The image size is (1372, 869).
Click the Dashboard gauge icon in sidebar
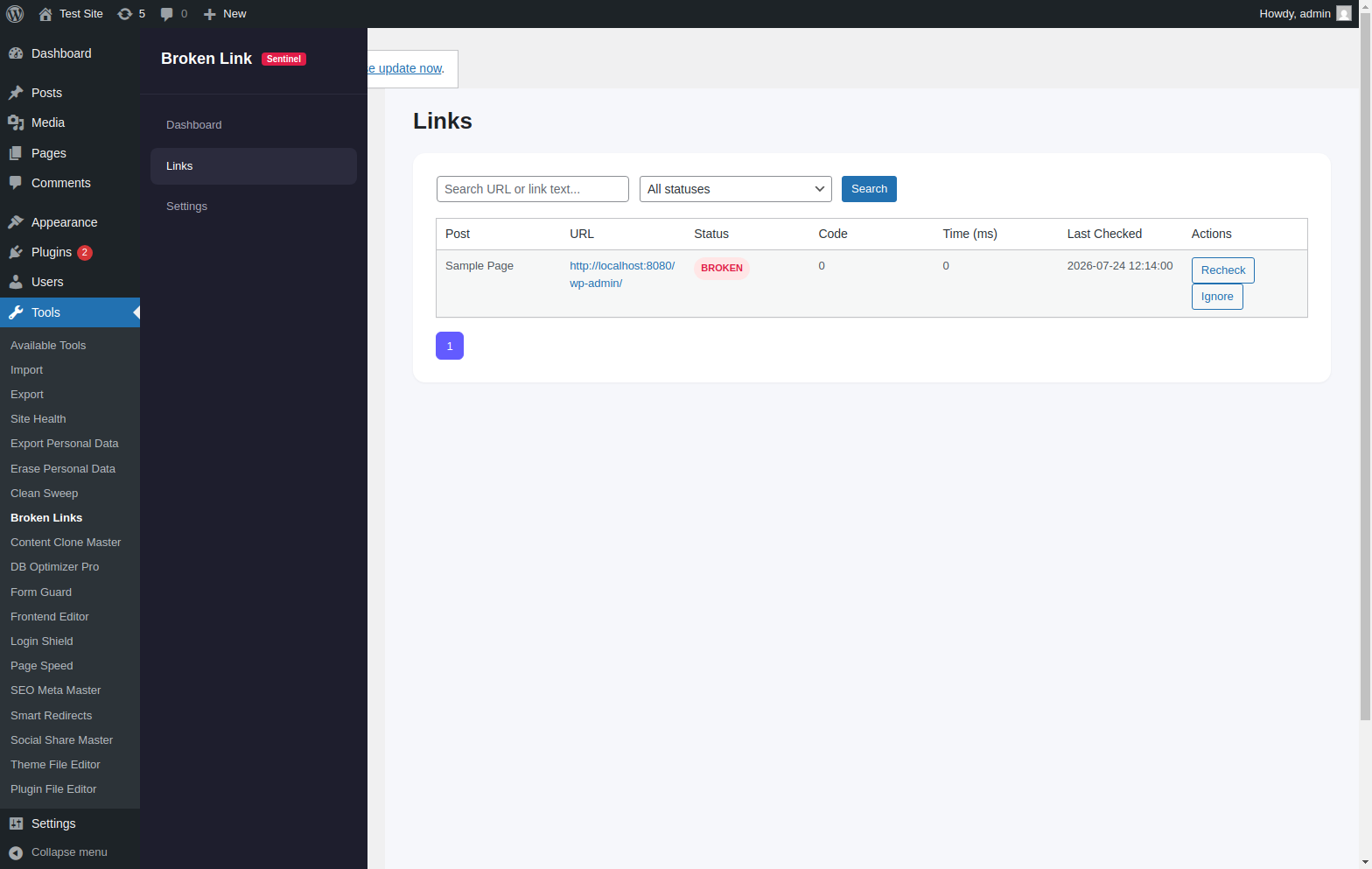[x=16, y=53]
